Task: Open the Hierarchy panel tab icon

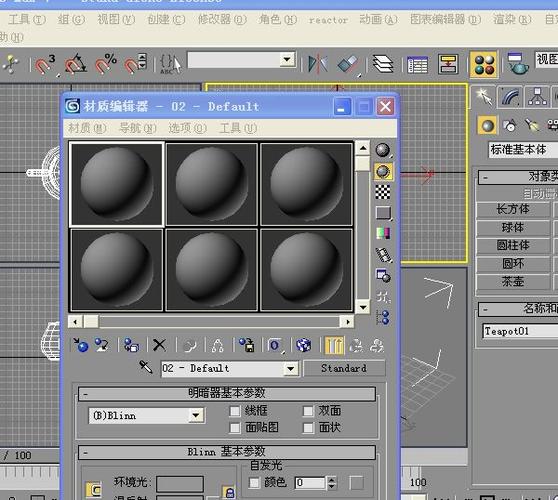Action: coord(537,97)
